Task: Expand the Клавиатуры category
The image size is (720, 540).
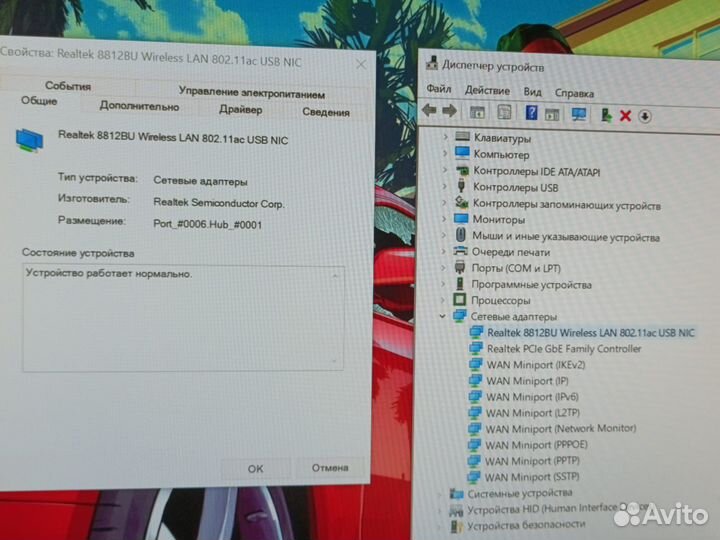Action: (x=444, y=137)
